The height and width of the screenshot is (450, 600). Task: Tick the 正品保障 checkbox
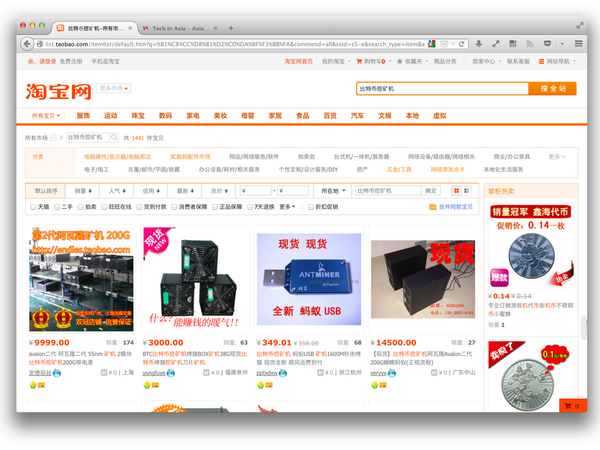(x=215, y=207)
